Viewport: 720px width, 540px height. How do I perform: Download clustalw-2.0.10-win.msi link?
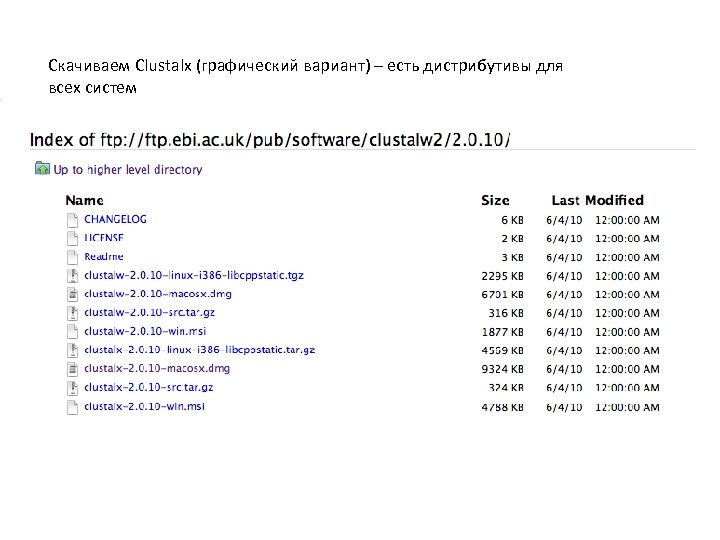pos(144,331)
